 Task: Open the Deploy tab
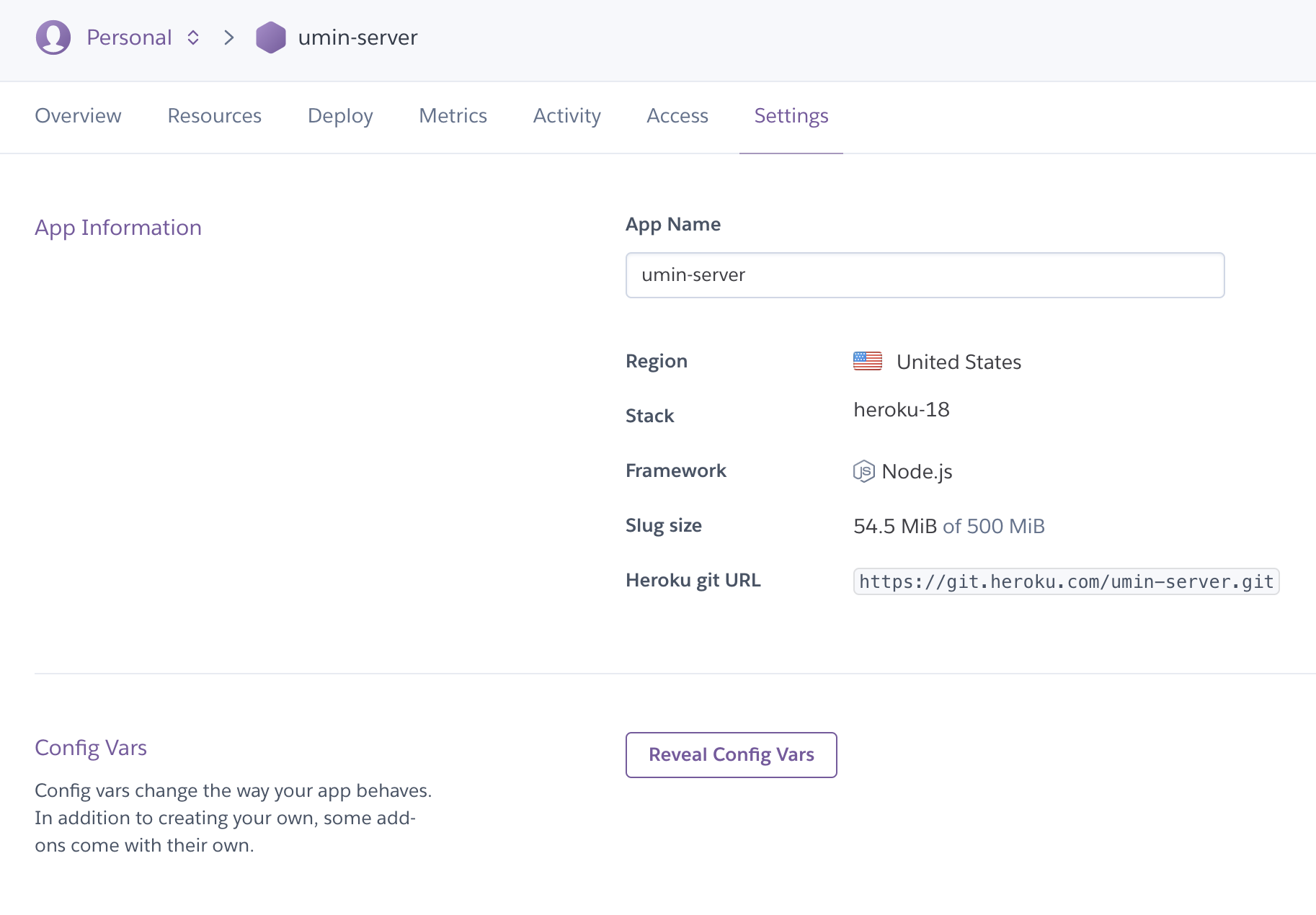click(340, 116)
